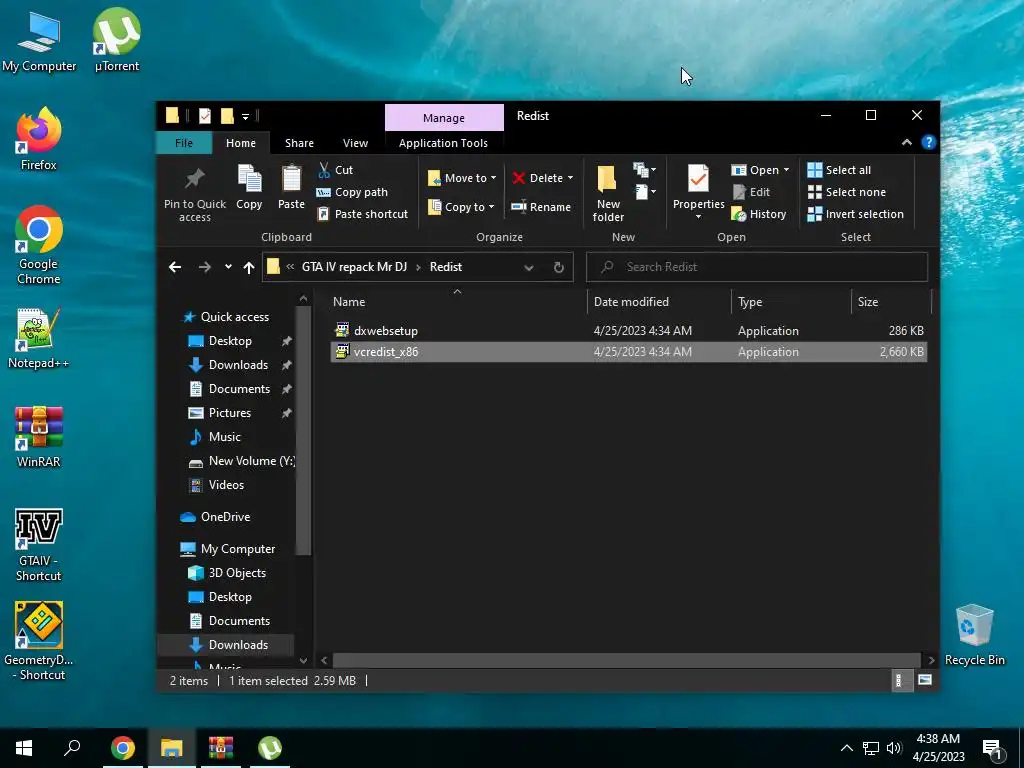
Task: Click Select none in ribbon
Action: [x=847, y=192]
